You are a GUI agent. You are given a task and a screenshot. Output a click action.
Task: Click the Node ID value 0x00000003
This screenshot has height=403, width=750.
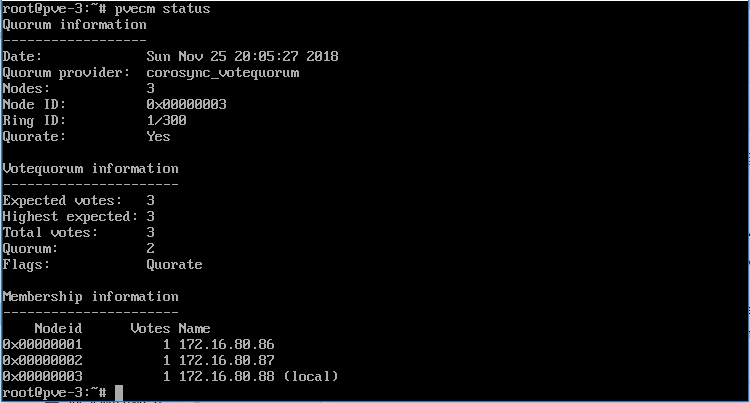(x=187, y=104)
